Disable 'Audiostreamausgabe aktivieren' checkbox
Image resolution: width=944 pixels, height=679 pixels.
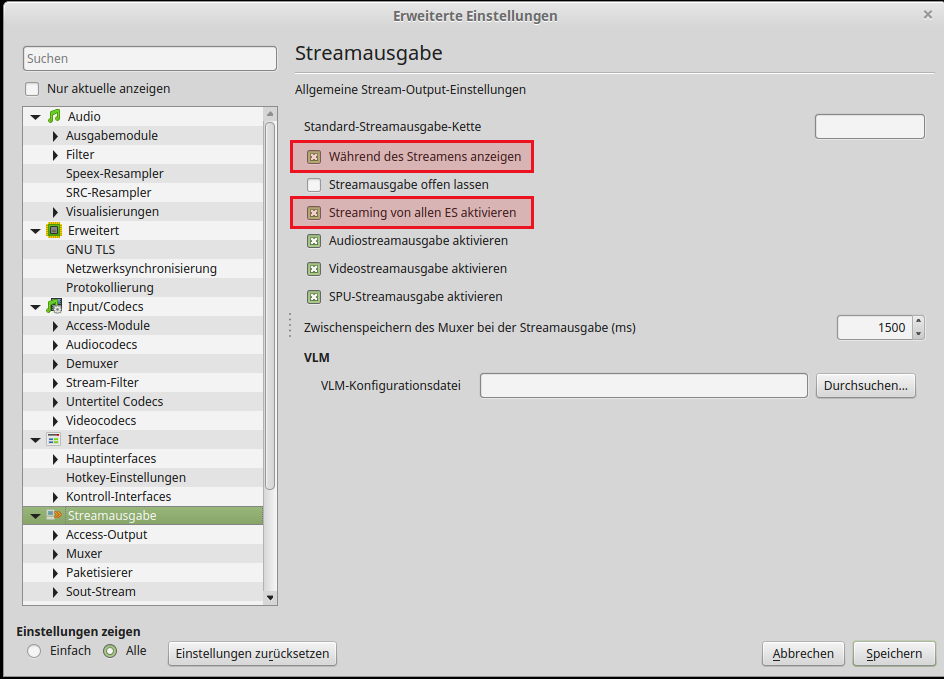(314, 241)
